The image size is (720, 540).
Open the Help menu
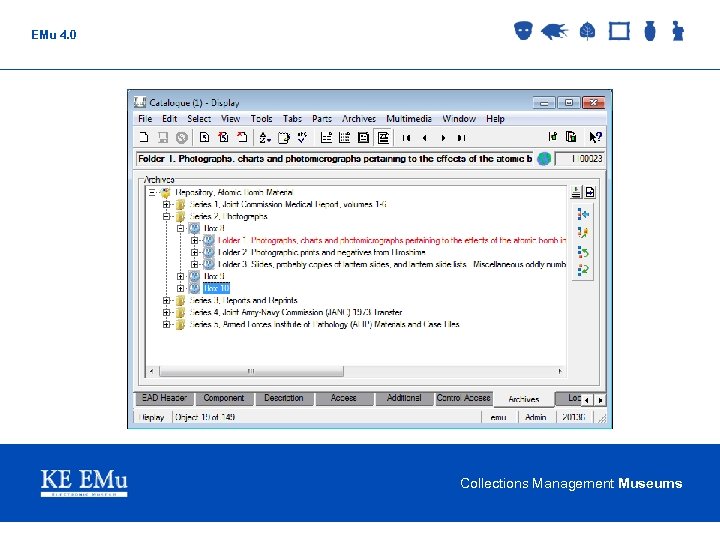495,118
